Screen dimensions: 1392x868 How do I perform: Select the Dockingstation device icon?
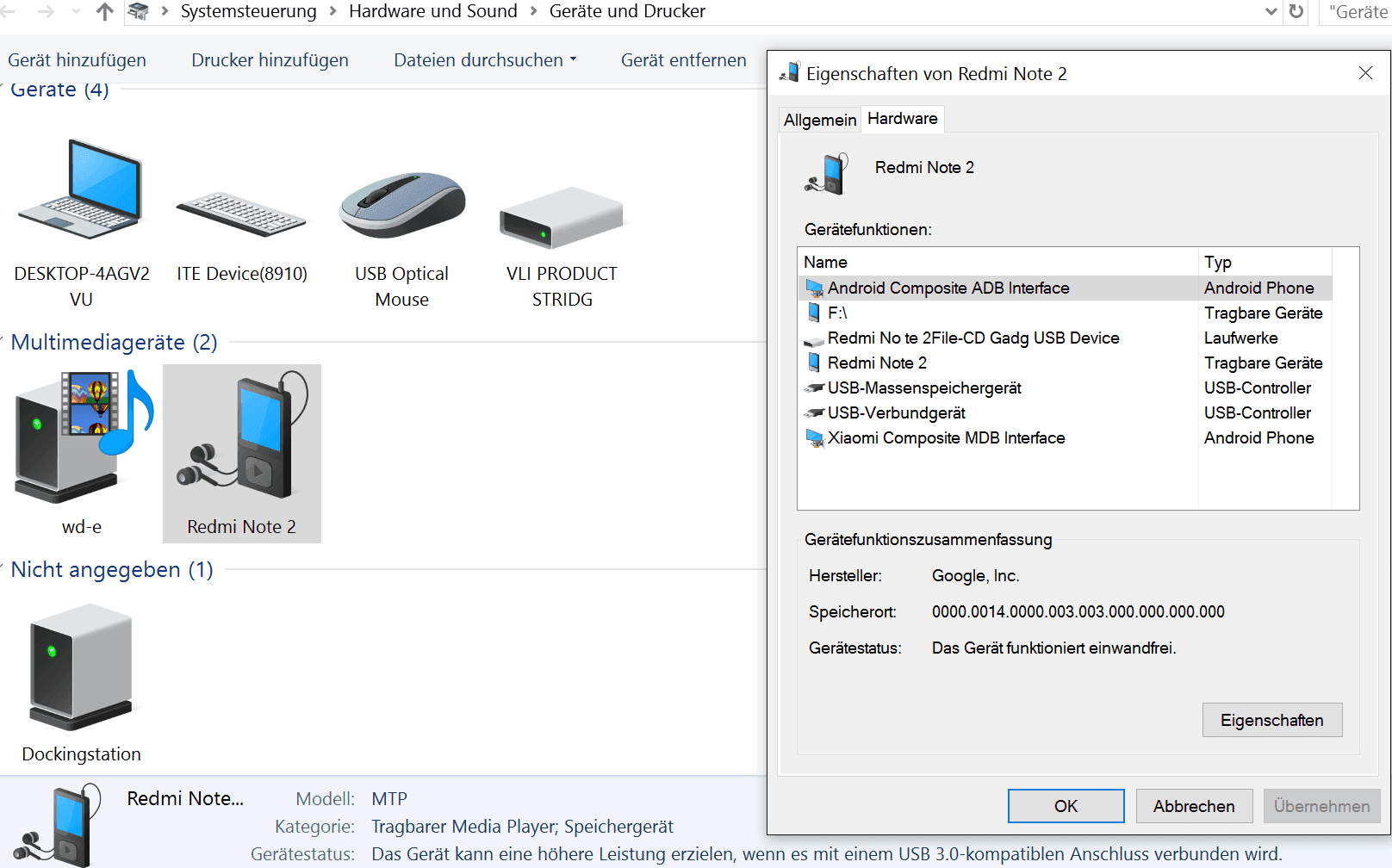pos(81,667)
